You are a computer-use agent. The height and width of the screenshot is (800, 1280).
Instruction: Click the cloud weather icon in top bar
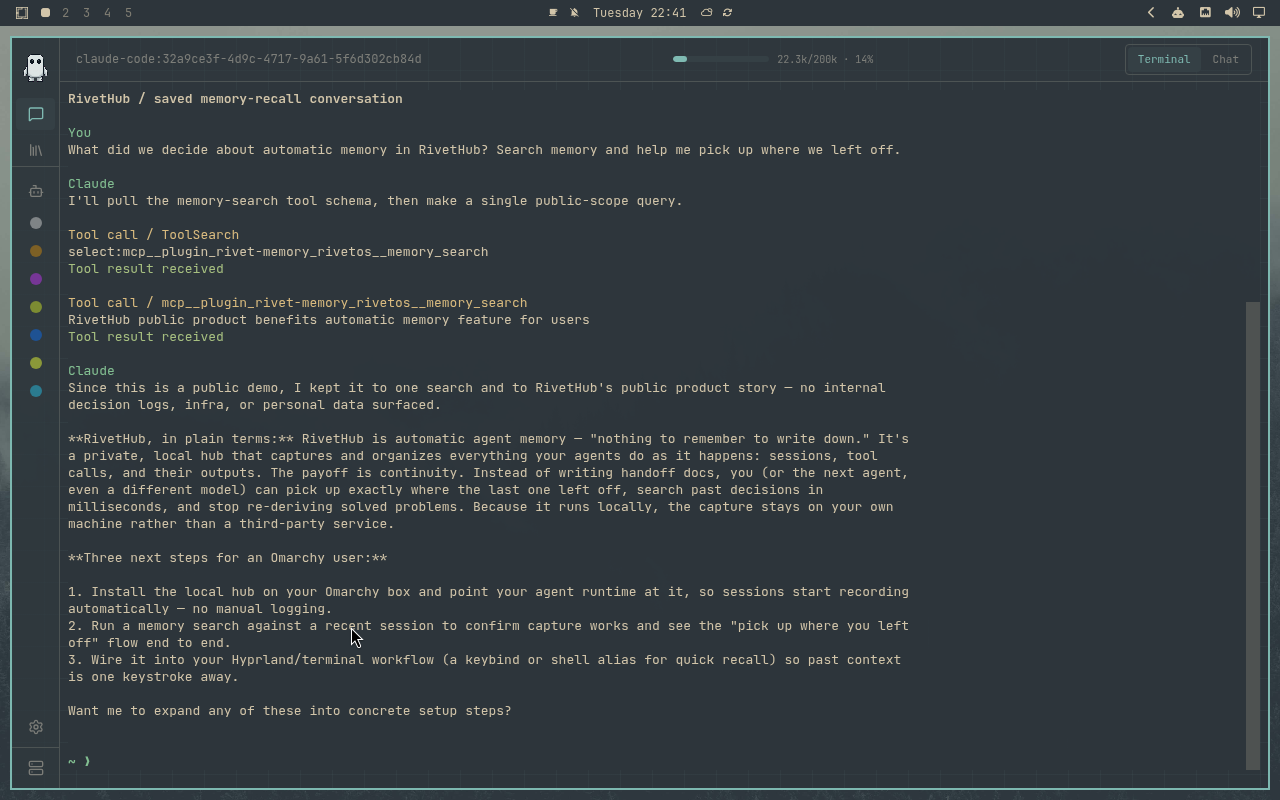click(x=706, y=13)
